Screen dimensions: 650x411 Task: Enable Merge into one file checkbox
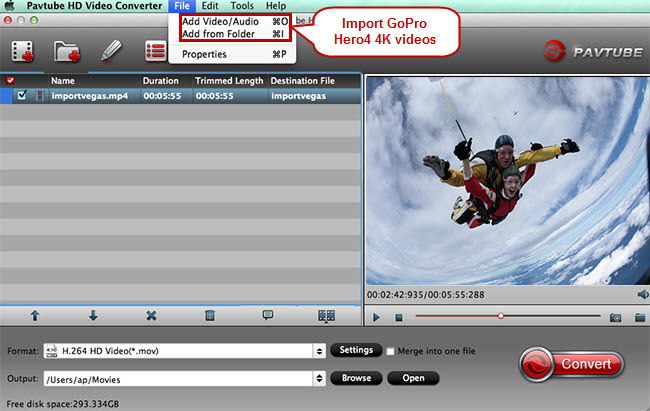pyautogui.click(x=390, y=351)
